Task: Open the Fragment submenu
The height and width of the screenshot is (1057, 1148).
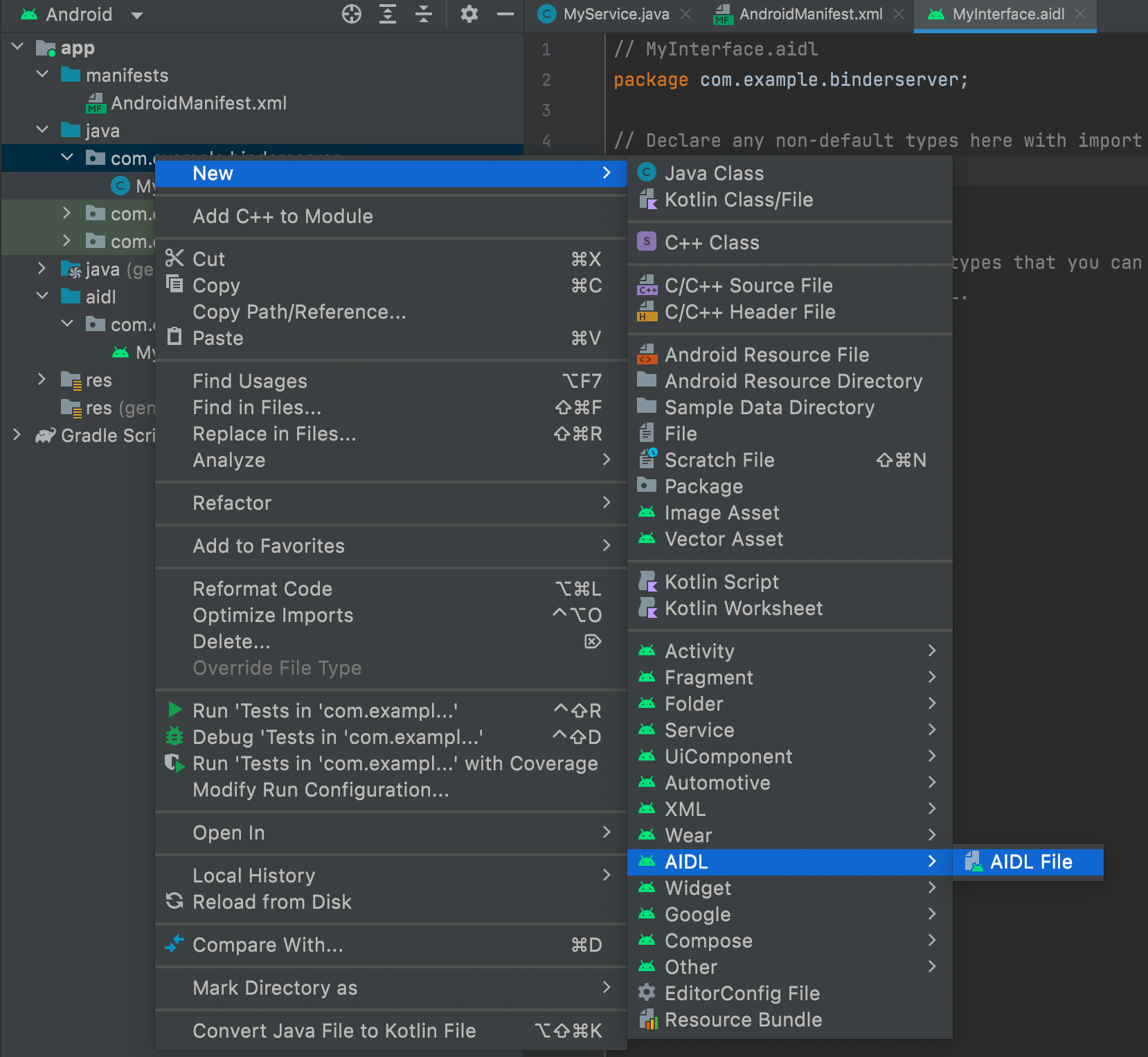Action: click(x=790, y=677)
